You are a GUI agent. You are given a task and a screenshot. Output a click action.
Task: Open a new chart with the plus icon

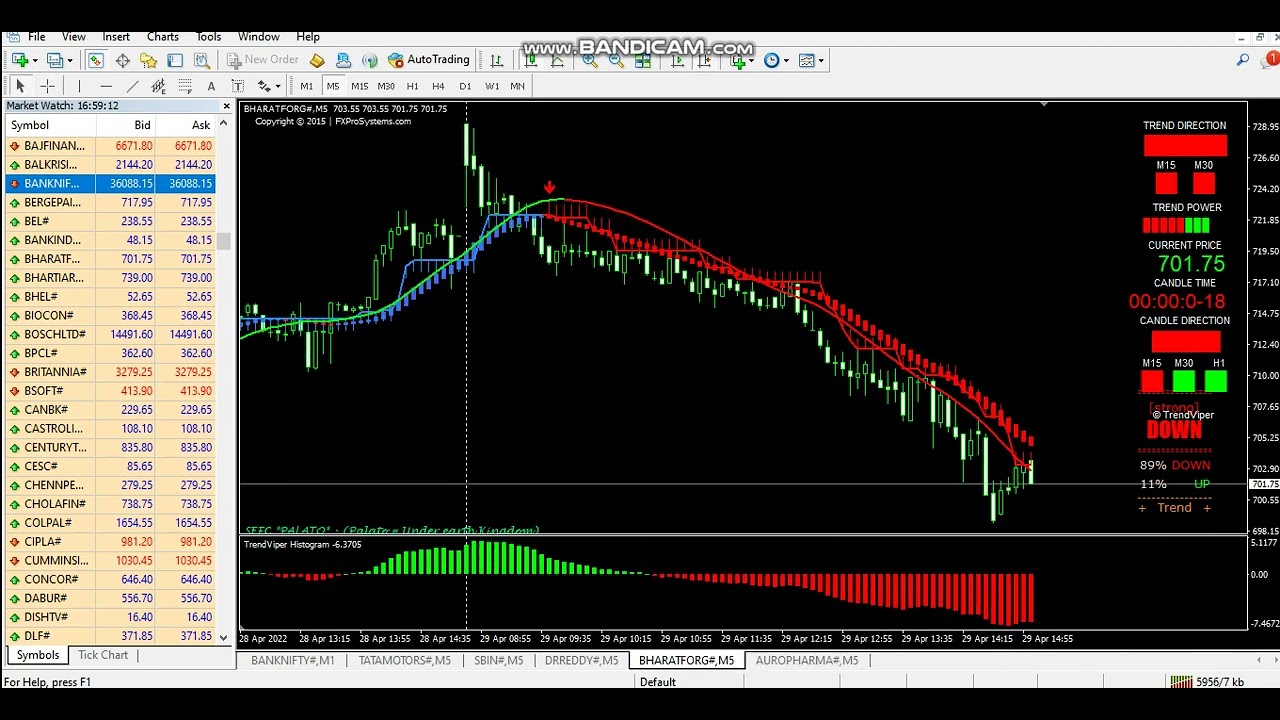coord(19,60)
